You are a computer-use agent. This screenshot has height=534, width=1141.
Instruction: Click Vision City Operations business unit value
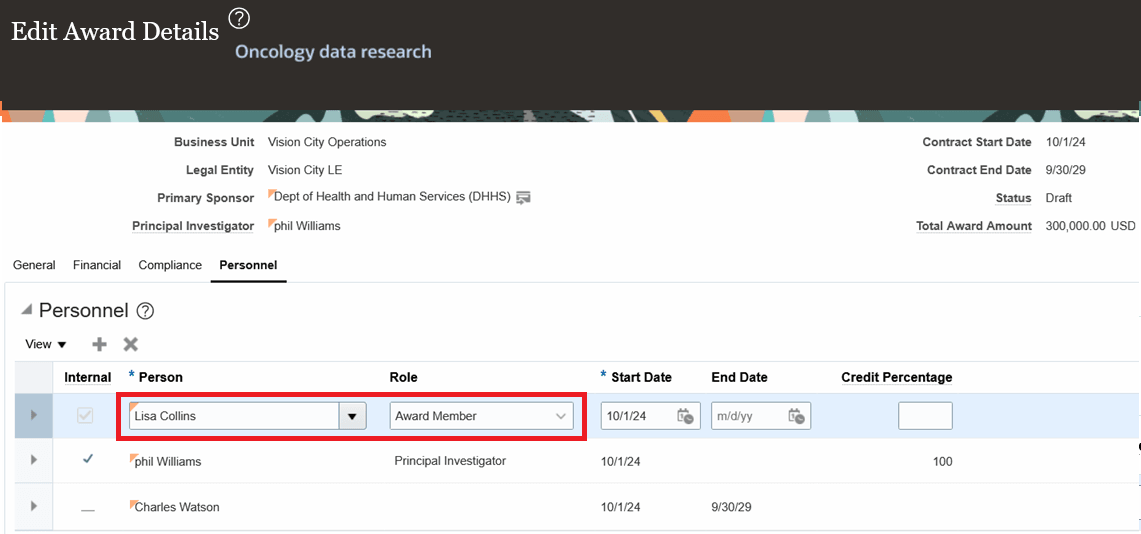pyautogui.click(x=327, y=142)
